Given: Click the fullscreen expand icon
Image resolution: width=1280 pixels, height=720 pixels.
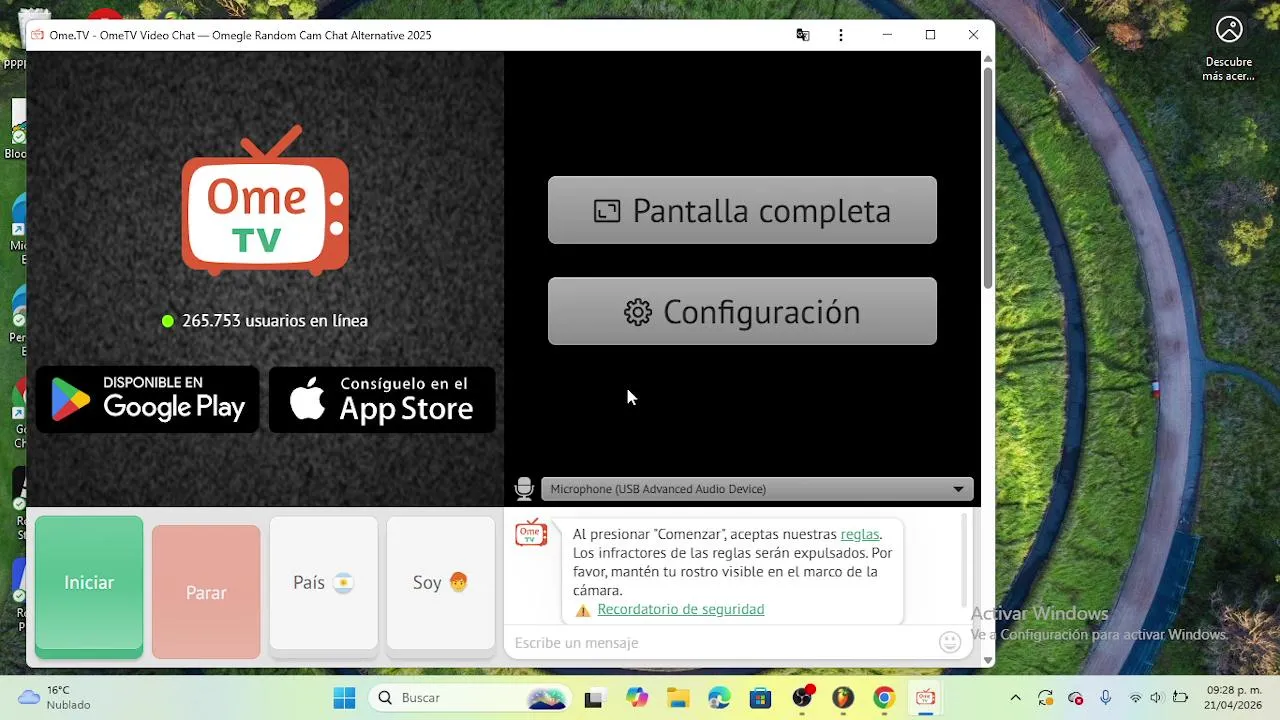Looking at the screenshot, I should click(x=607, y=211).
